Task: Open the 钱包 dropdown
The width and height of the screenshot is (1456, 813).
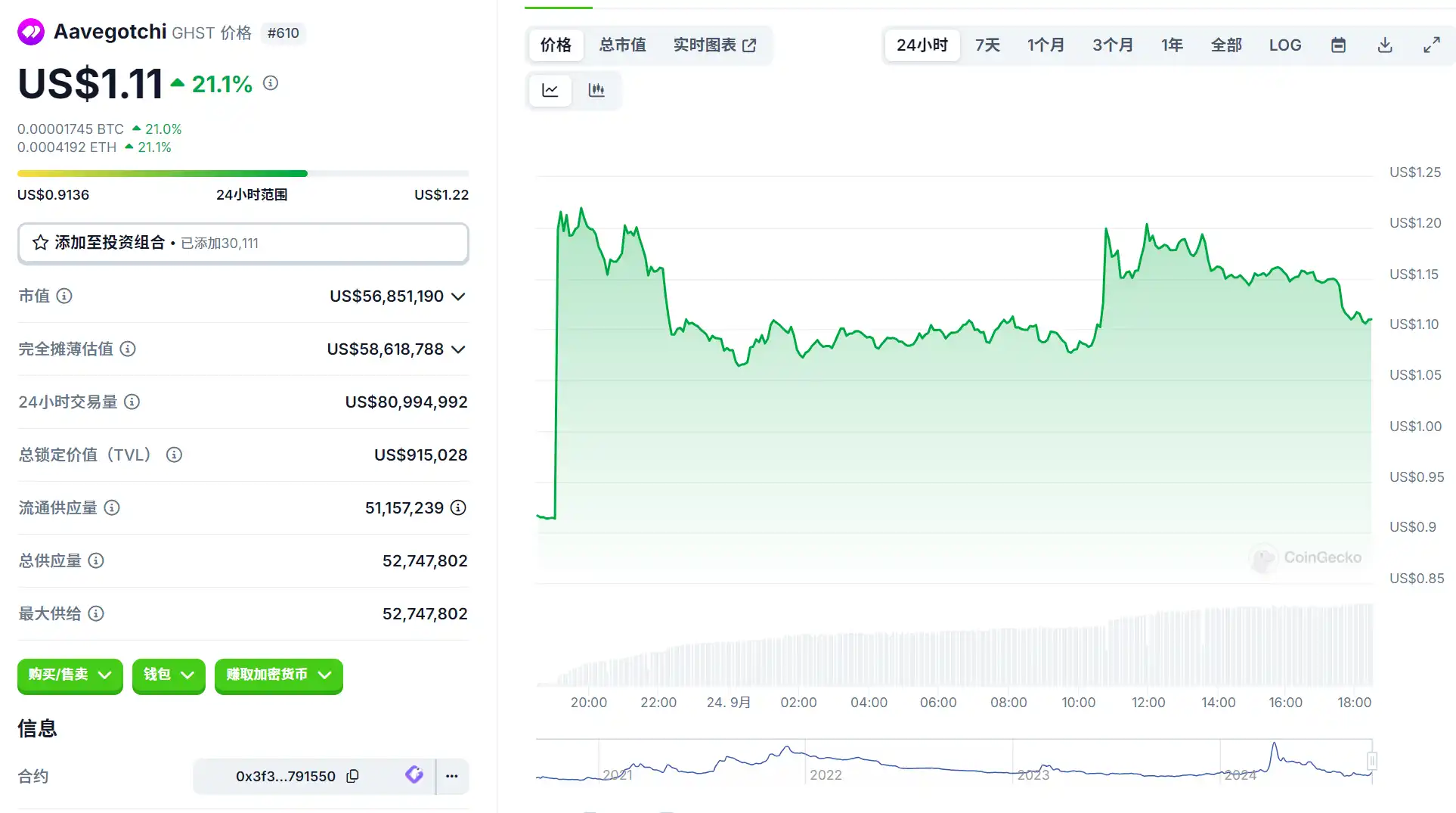Action: 169,675
